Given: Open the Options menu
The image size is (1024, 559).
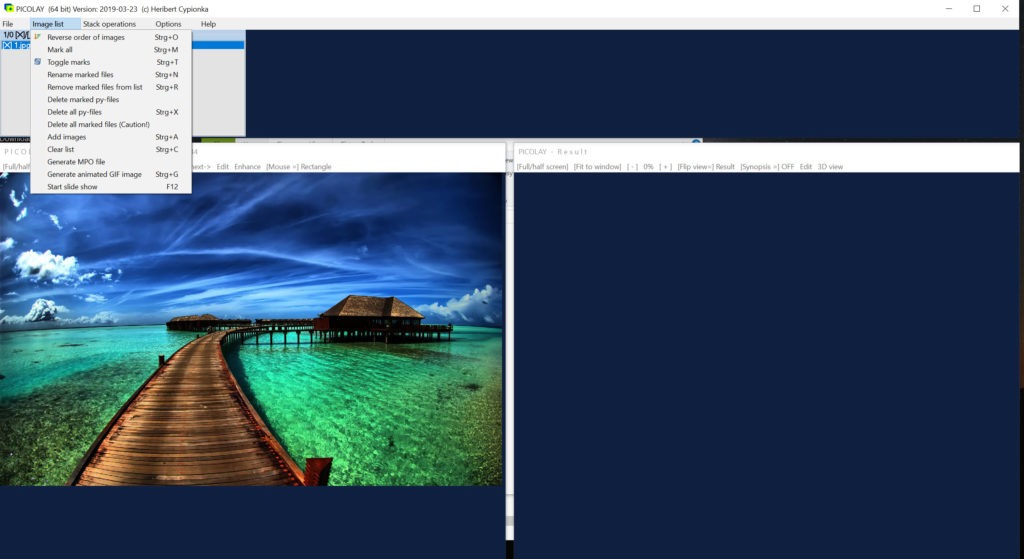Looking at the screenshot, I should click(168, 24).
